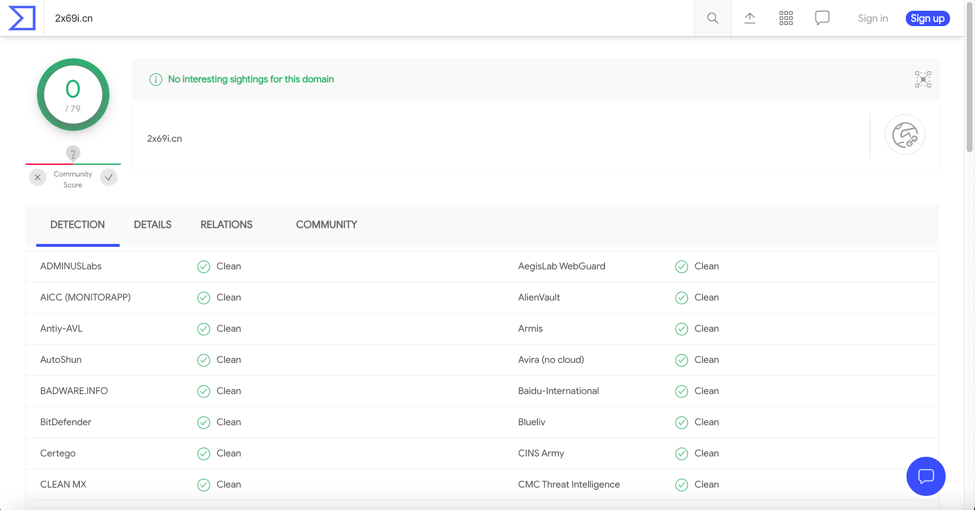Click the search field containing 2x69i.cn
The height and width of the screenshot is (510, 975).
[x=368, y=18]
